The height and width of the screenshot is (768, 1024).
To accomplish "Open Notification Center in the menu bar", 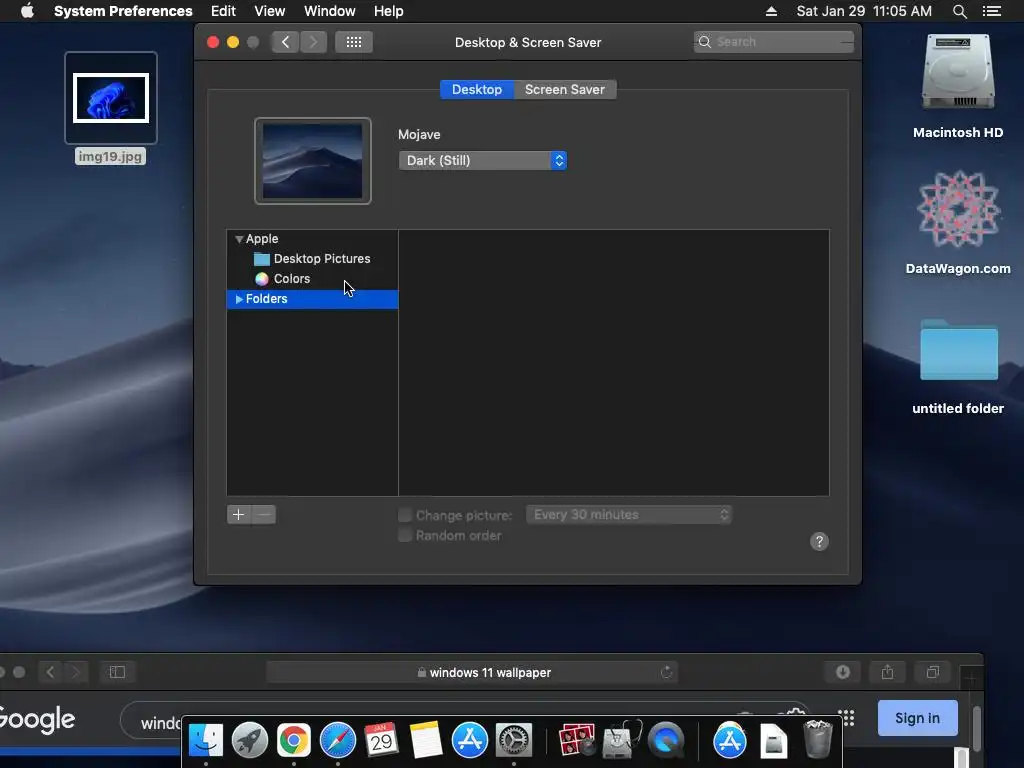I will [x=992, y=11].
